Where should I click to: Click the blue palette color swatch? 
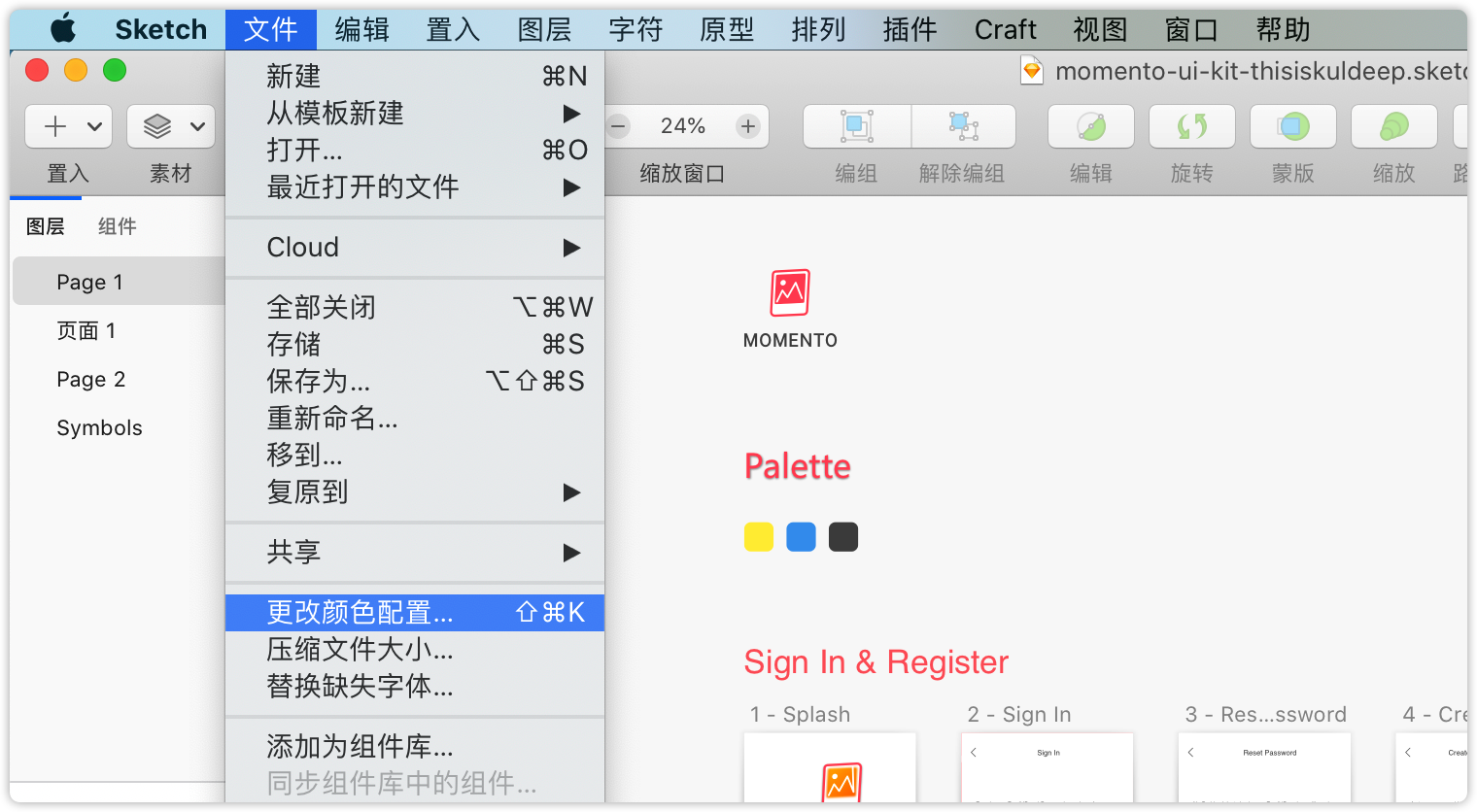(801, 537)
